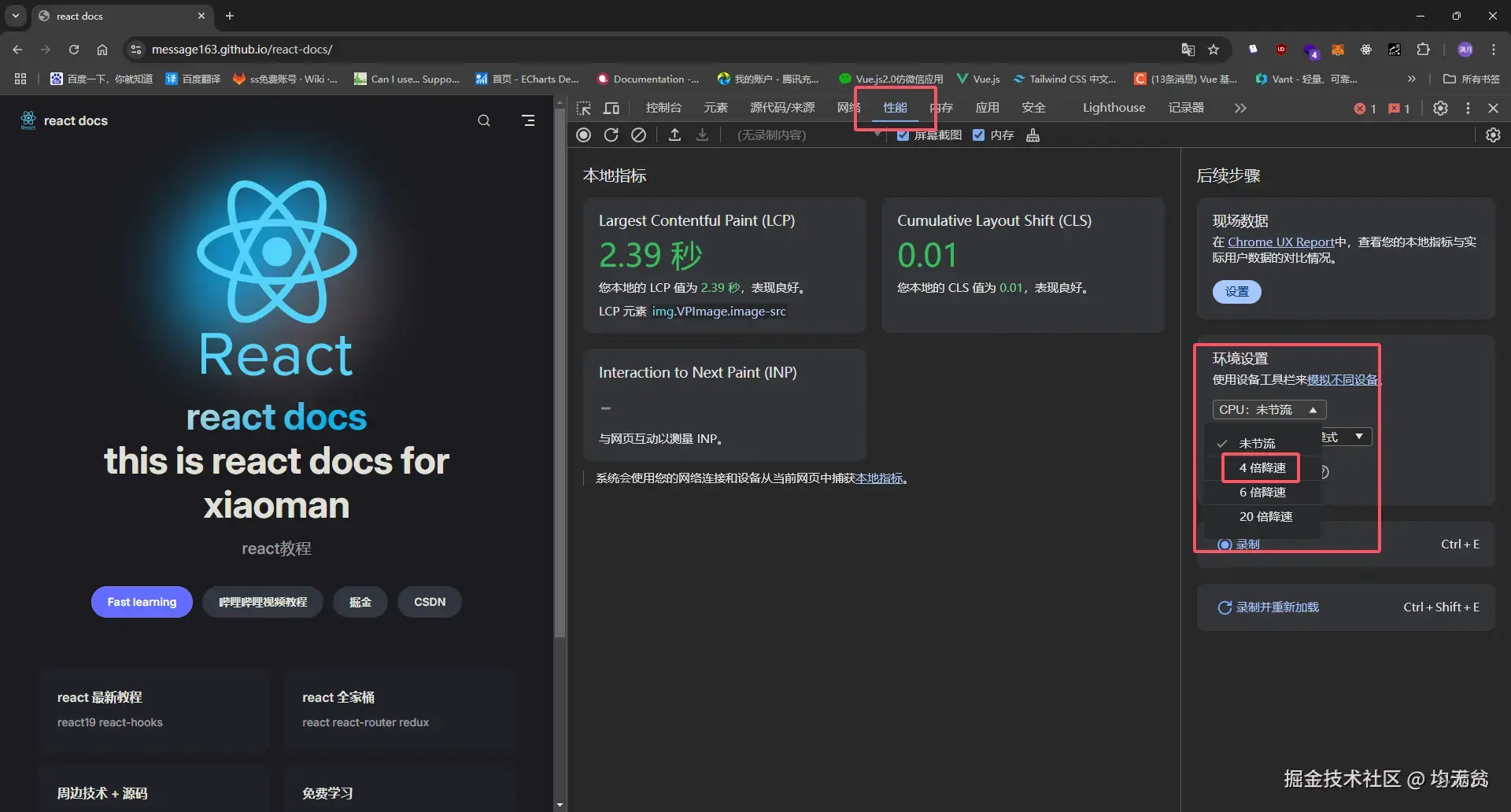Viewport: 1511px width, 812px height.
Task: Switch to the 应用 tab
Action: tap(987, 108)
